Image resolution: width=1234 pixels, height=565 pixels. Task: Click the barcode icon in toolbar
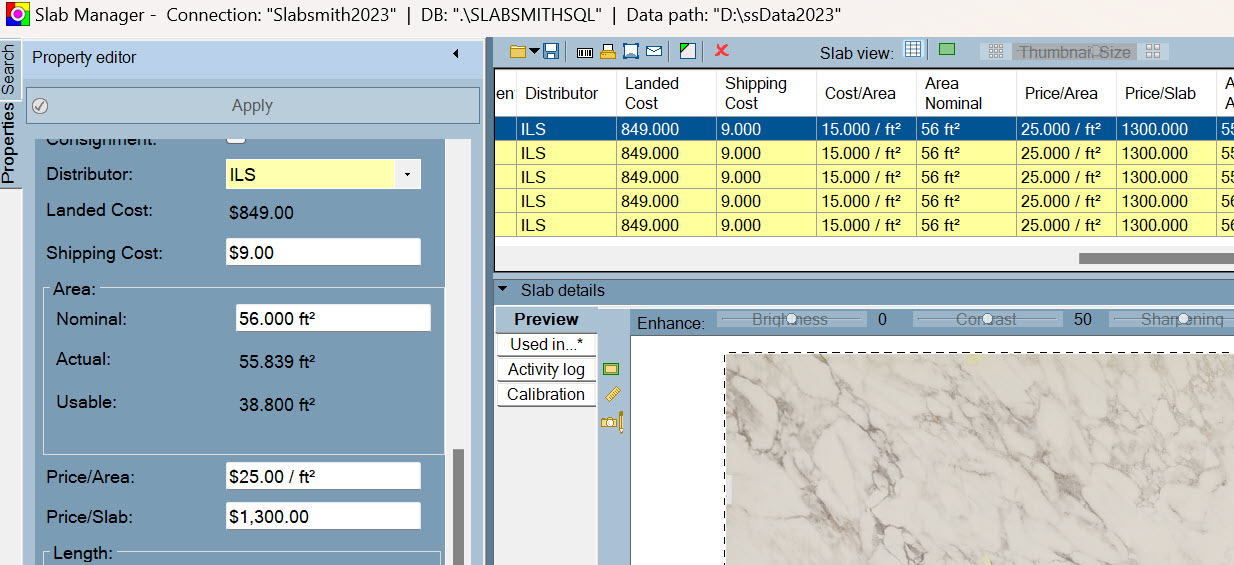coord(585,51)
